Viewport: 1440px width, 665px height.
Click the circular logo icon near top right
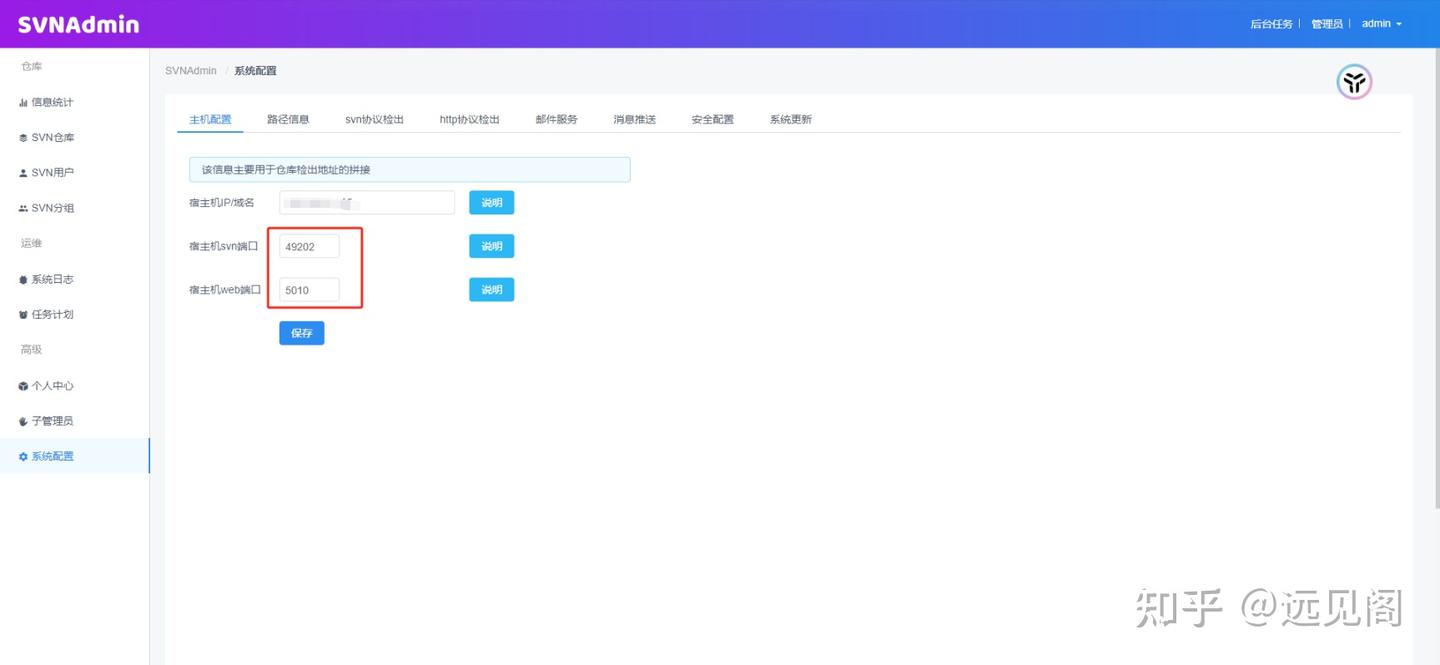click(1354, 83)
